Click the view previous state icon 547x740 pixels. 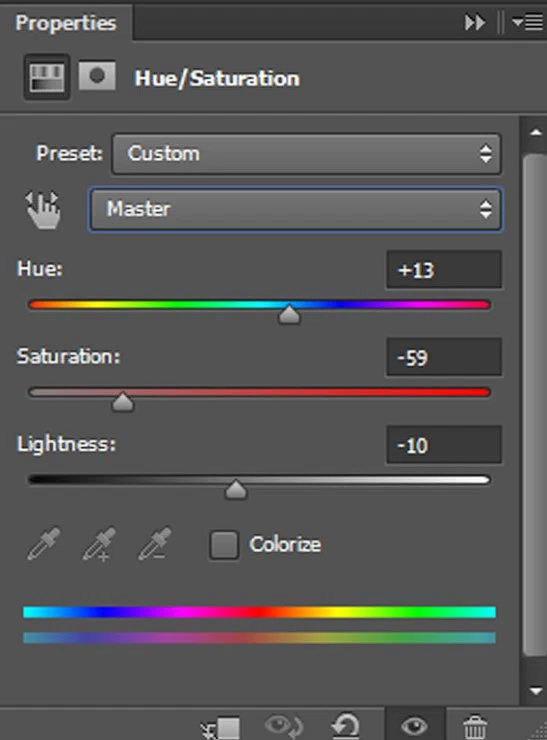tap(284, 726)
